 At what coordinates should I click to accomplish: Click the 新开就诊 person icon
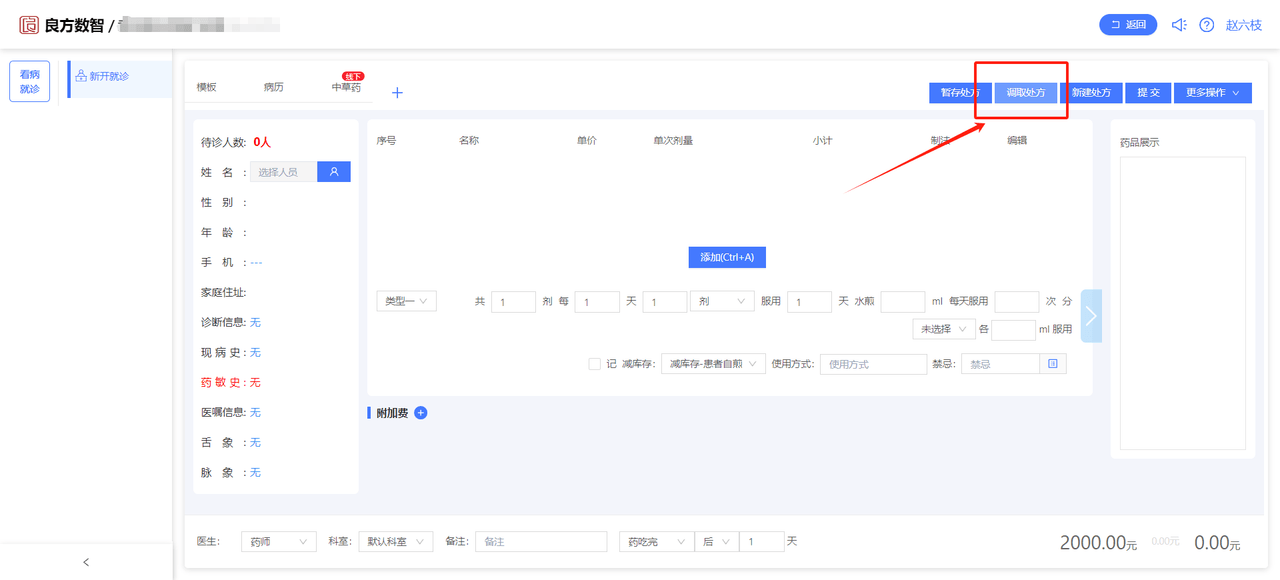(81, 76)
